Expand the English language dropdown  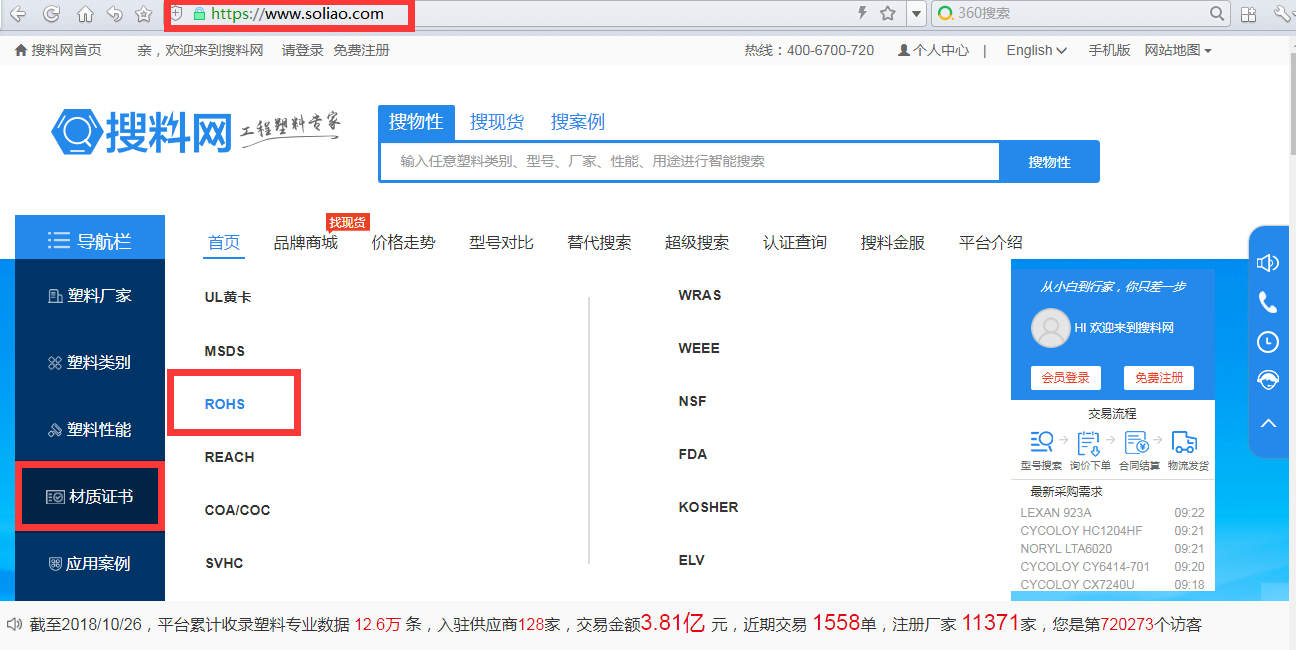1036,50
